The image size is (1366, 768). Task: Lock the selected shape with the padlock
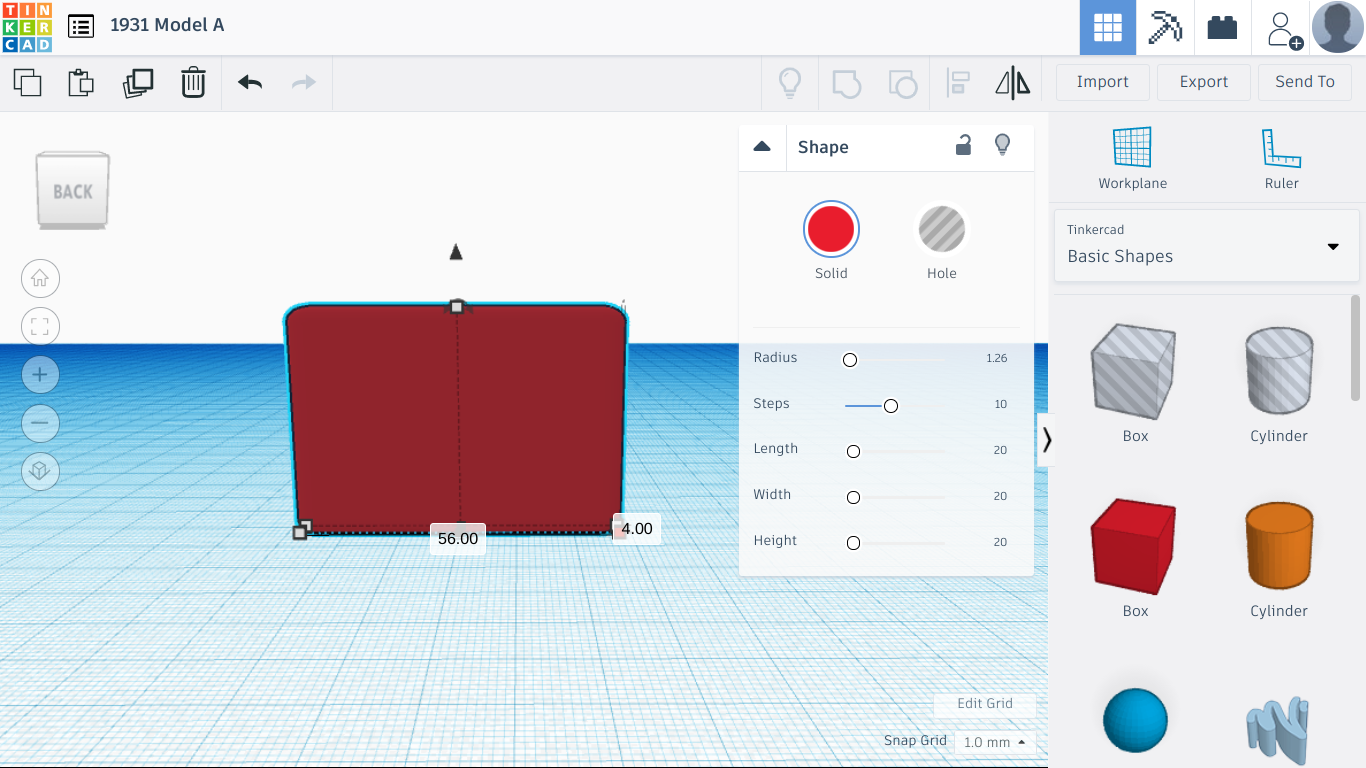click(x=963, y=146)
